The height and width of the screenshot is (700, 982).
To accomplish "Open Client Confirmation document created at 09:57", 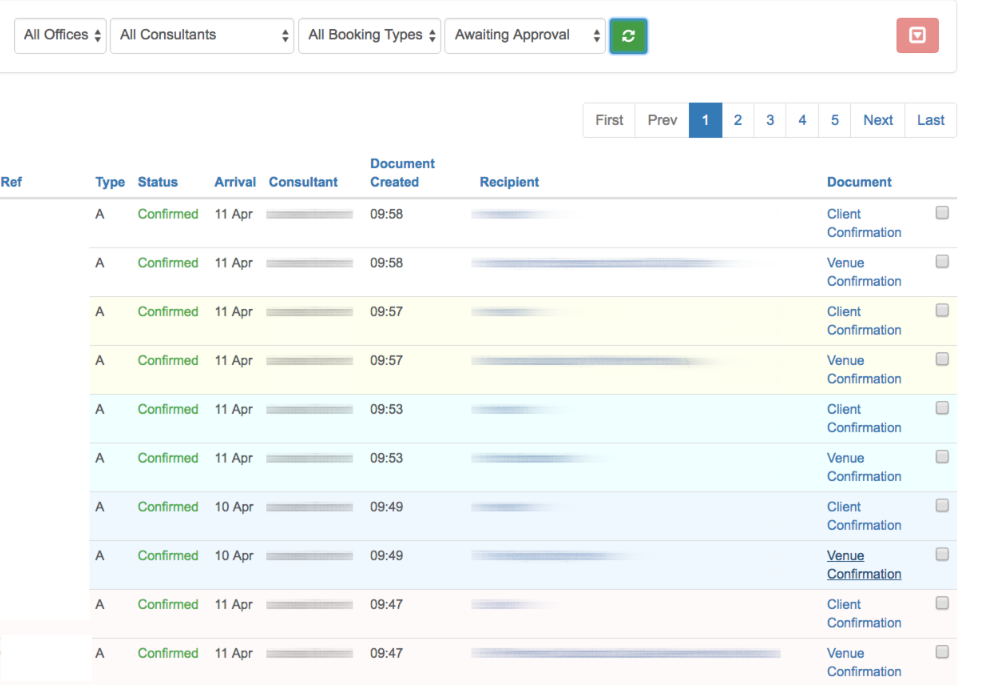I will click(864, 321).
